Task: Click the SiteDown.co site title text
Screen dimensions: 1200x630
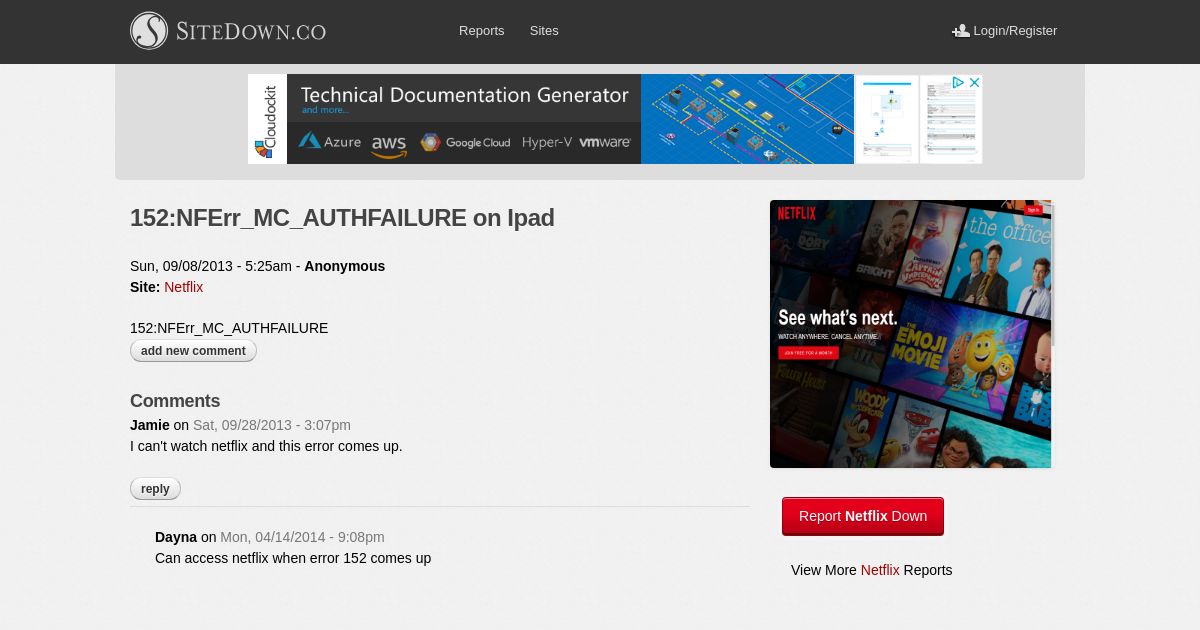Action: click(x=251, y=31)
